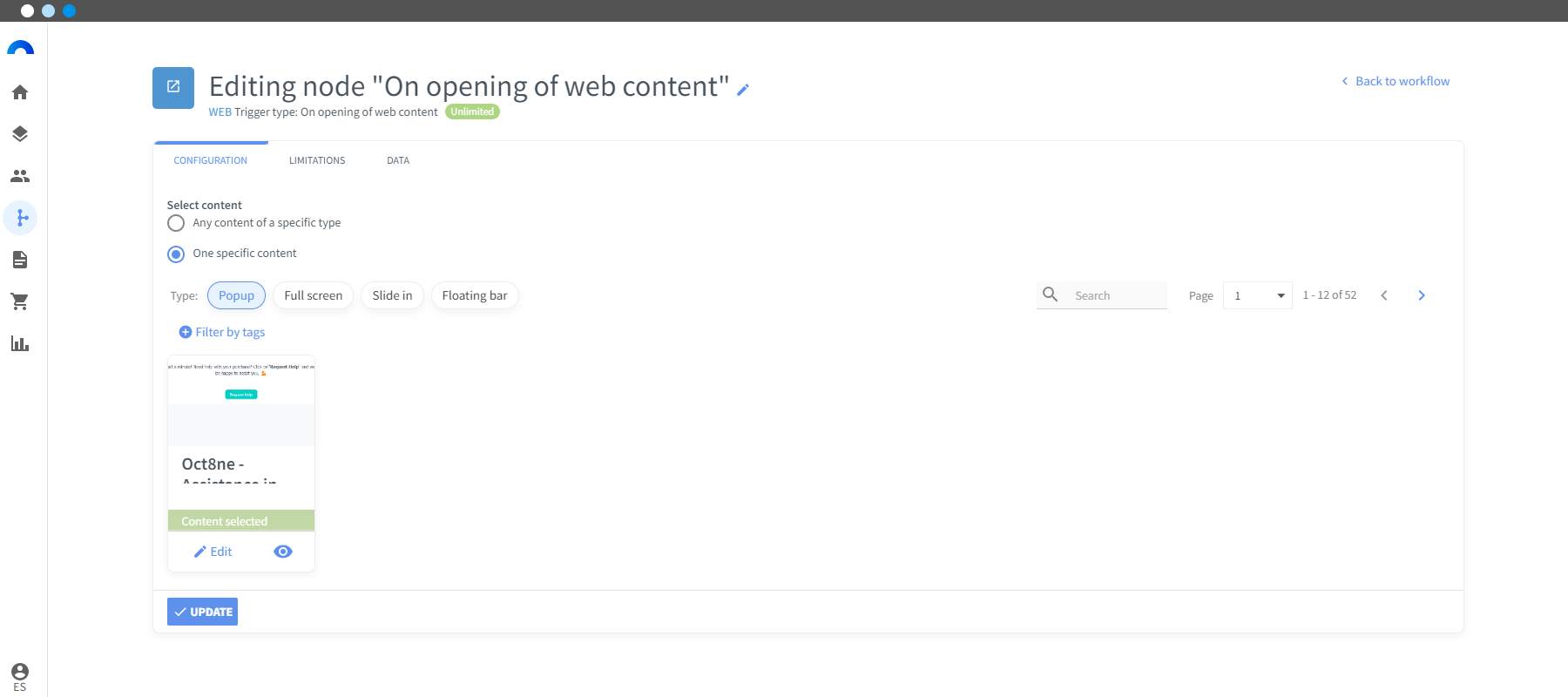Click the Update button

tap(202, 612)
